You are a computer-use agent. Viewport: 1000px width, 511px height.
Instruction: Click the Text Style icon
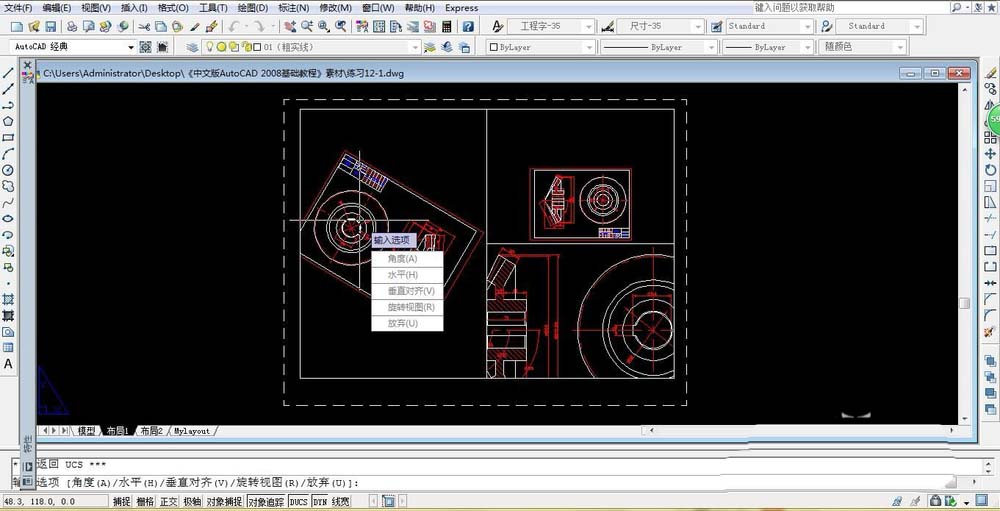click(x=498, y=26)
